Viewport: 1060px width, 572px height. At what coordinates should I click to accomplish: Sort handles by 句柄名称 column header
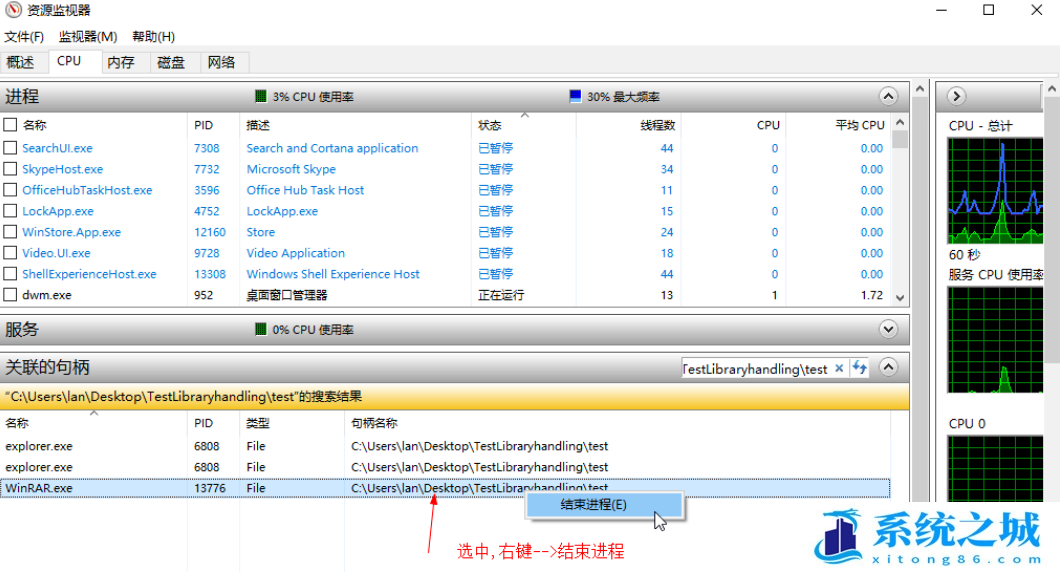[x=375, y=423]
